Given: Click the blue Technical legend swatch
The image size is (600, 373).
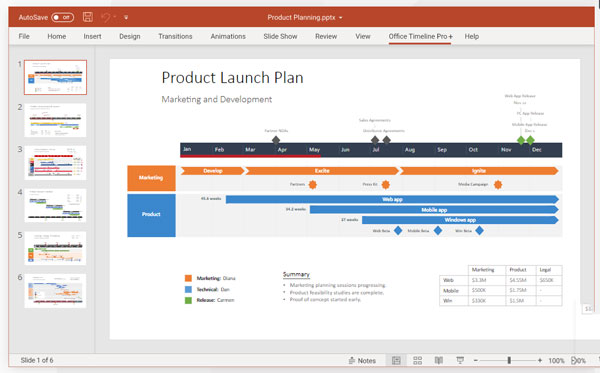Looking at the screenshot, I should [188, 289].
